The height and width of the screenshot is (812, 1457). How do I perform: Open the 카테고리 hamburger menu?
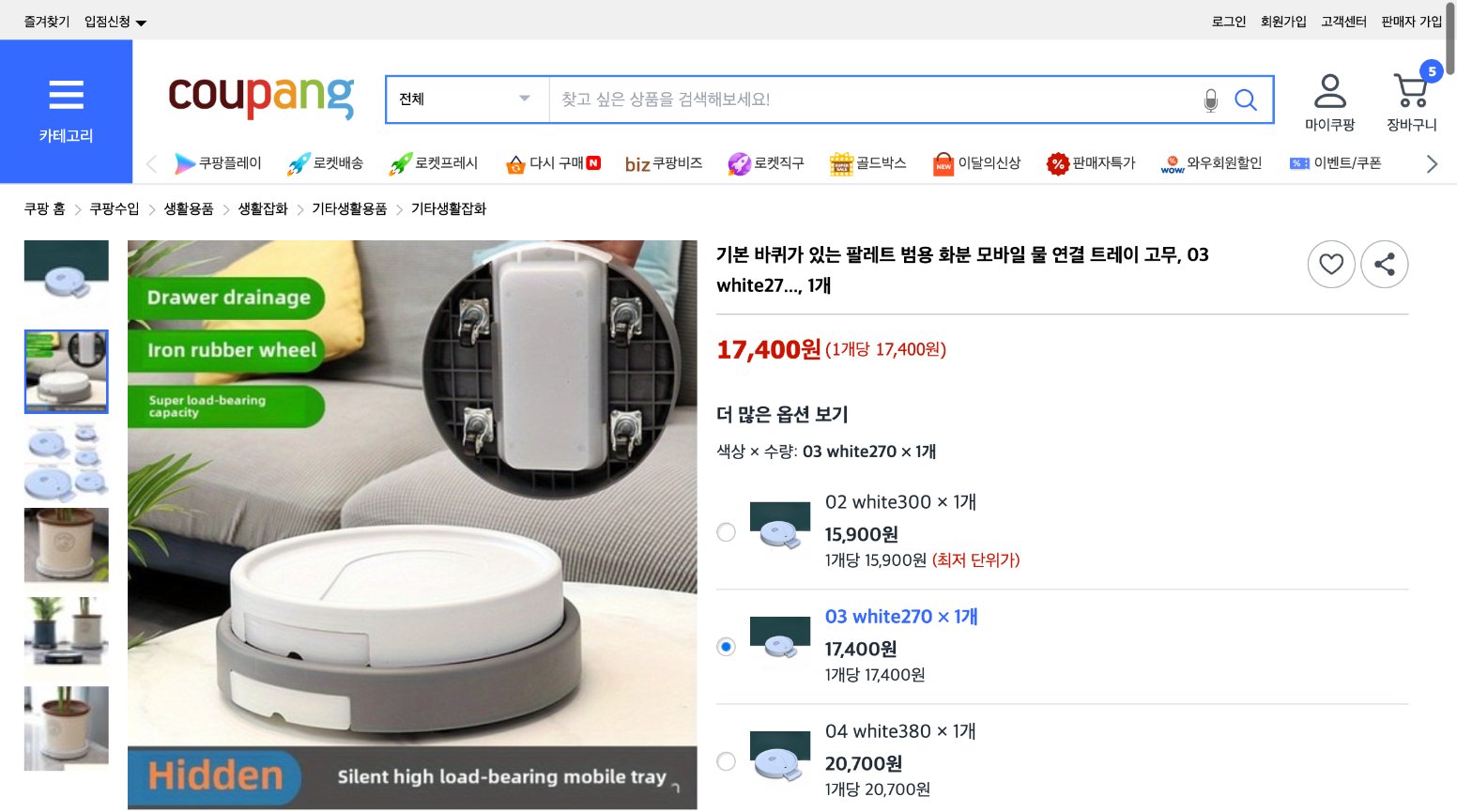pos(66,95)
